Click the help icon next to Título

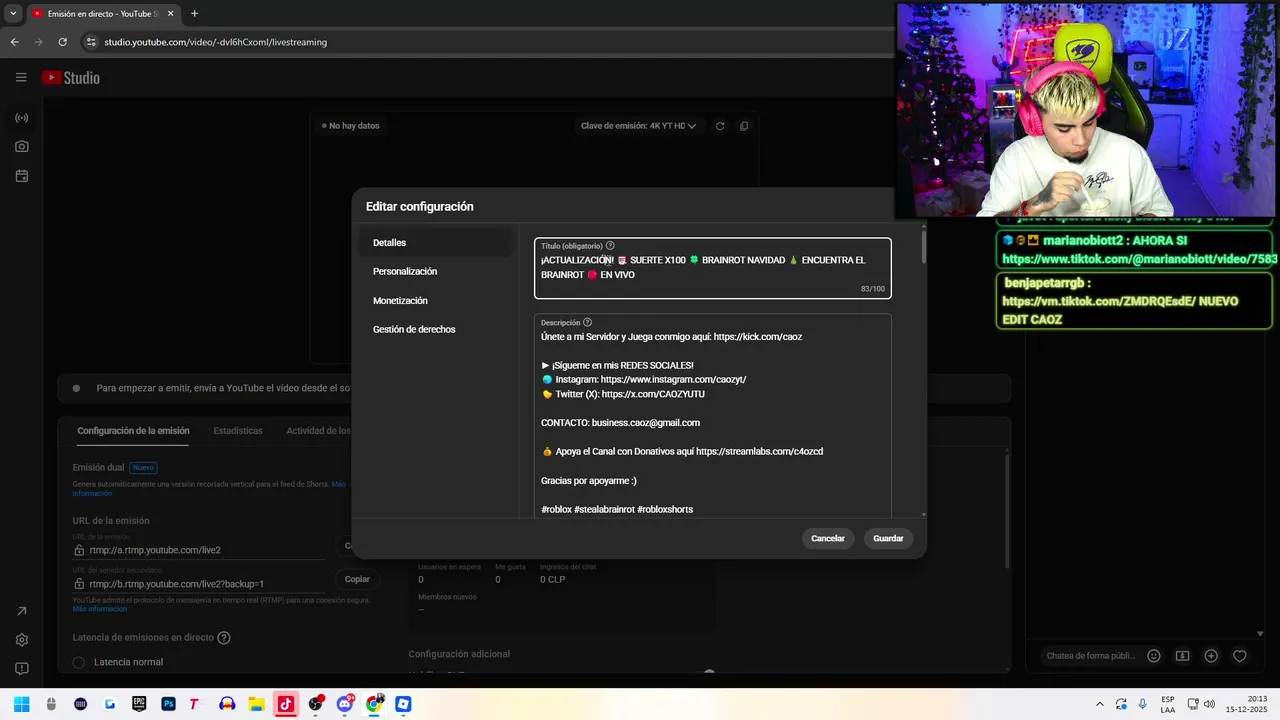pos(610,246)
